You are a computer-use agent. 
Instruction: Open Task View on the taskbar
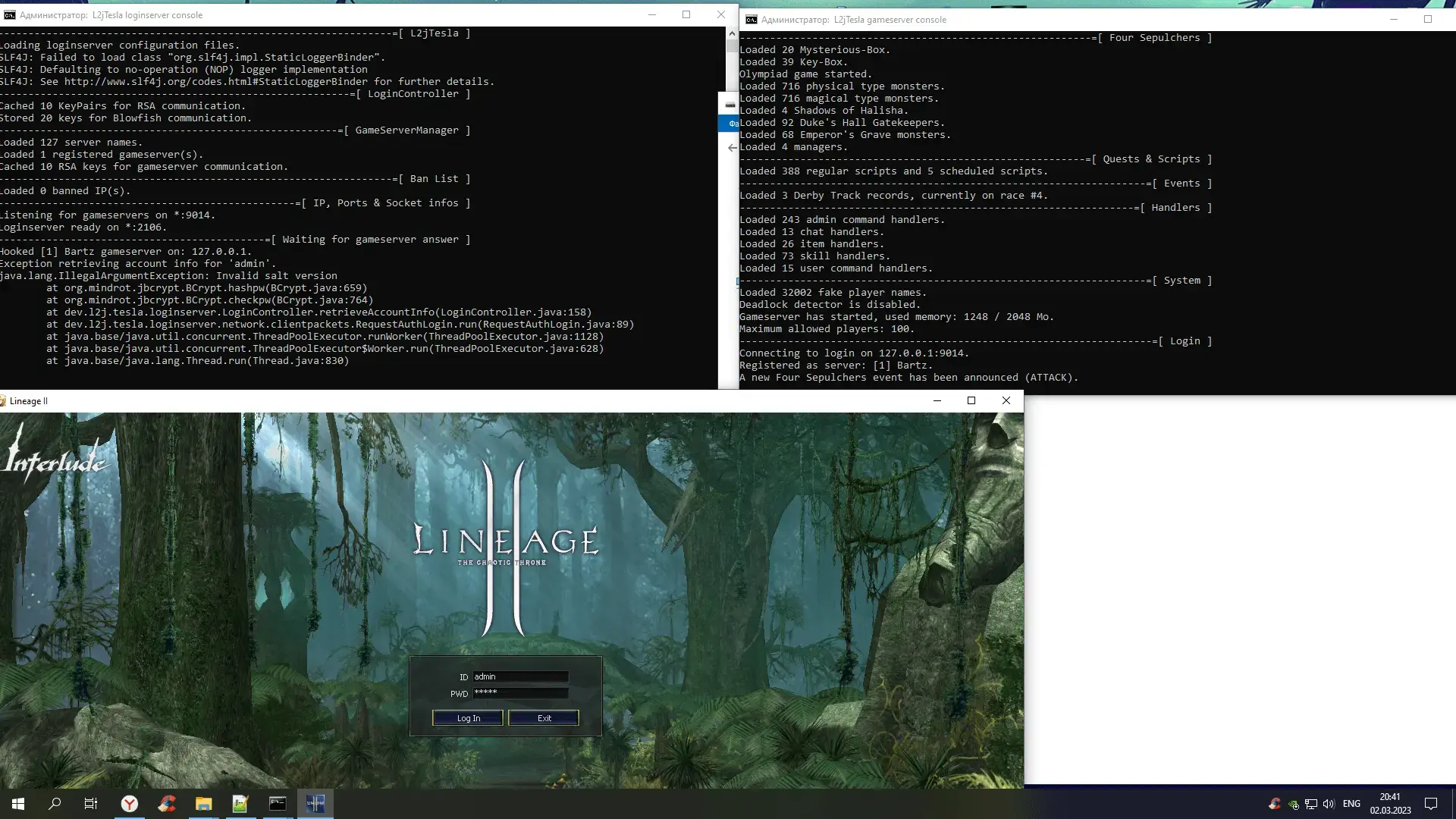pos(91,804)
